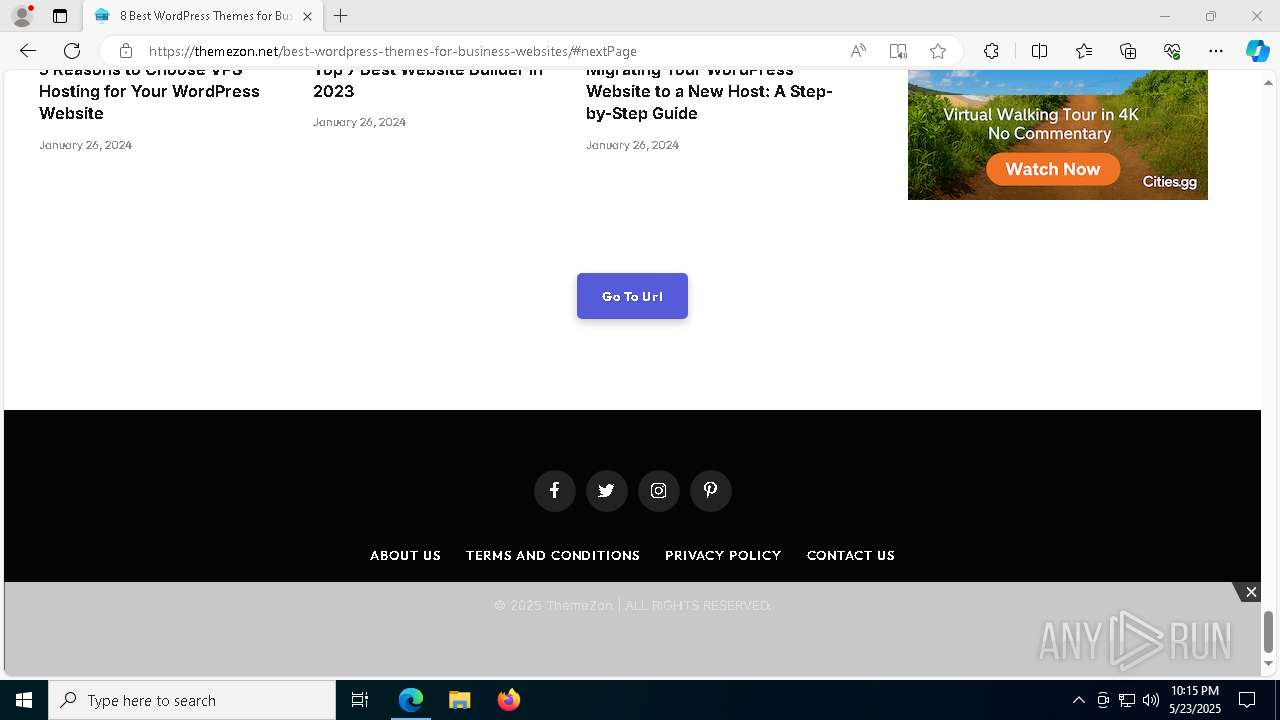Close the bottom ad banner

[1251, 592]
